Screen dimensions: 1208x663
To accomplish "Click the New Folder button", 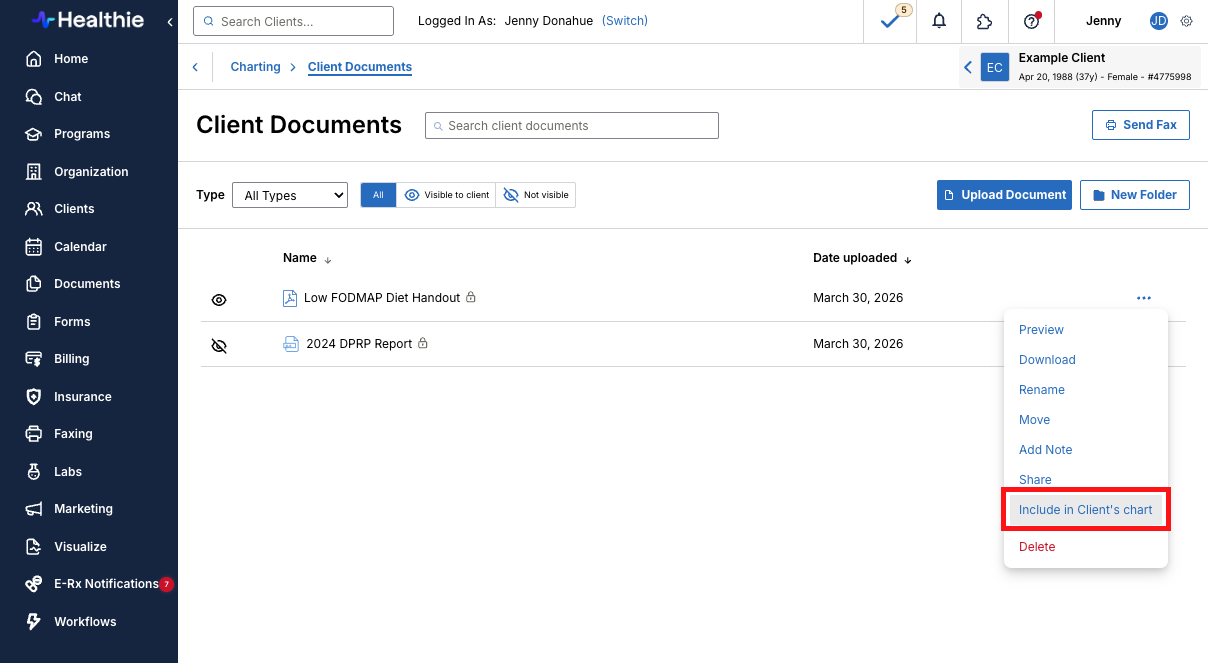I will [1135, 195].
